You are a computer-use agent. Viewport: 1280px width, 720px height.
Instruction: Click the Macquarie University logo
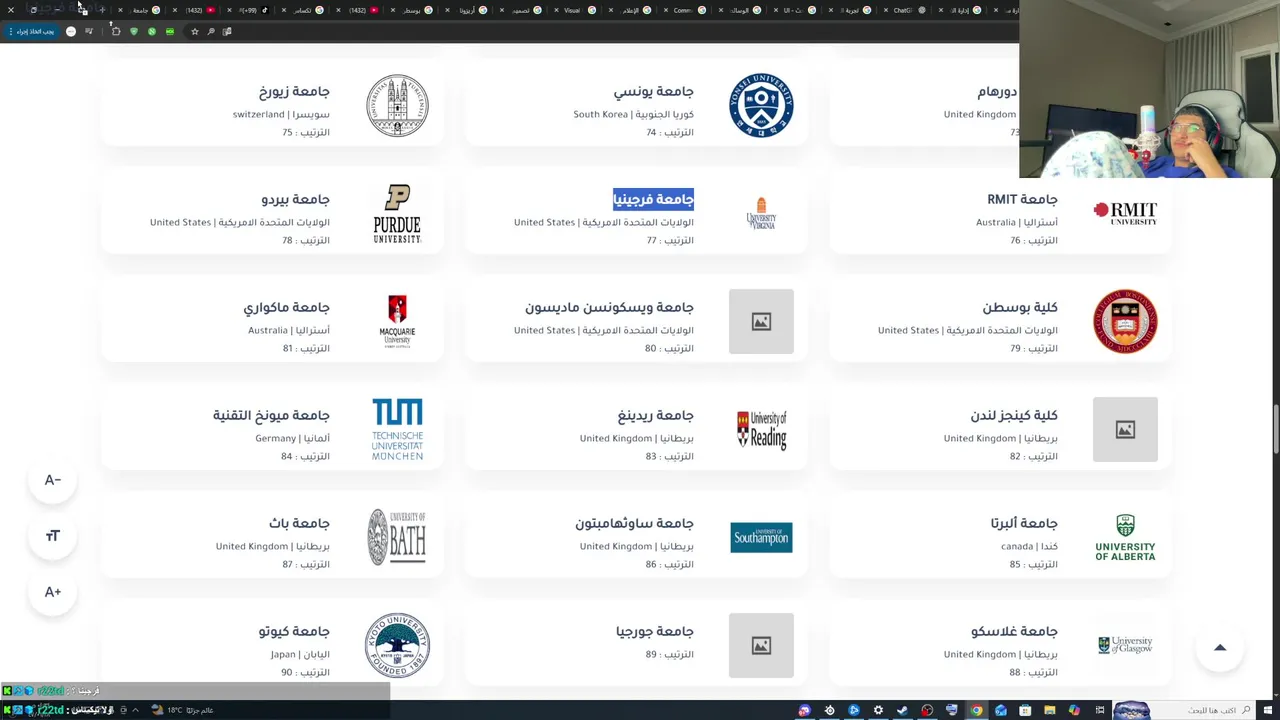397,321
